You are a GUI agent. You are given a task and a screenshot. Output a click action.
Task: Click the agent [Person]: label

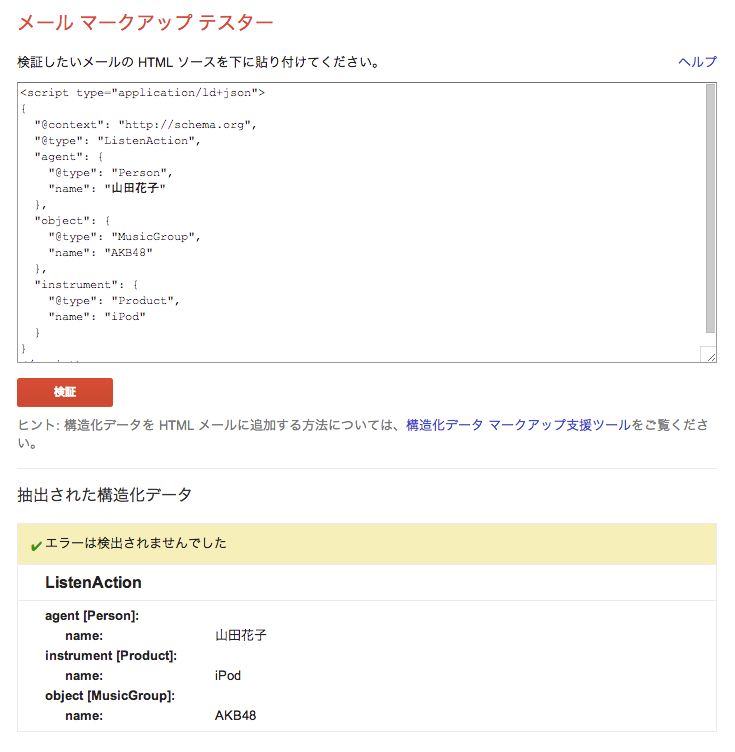click(92, 615)
